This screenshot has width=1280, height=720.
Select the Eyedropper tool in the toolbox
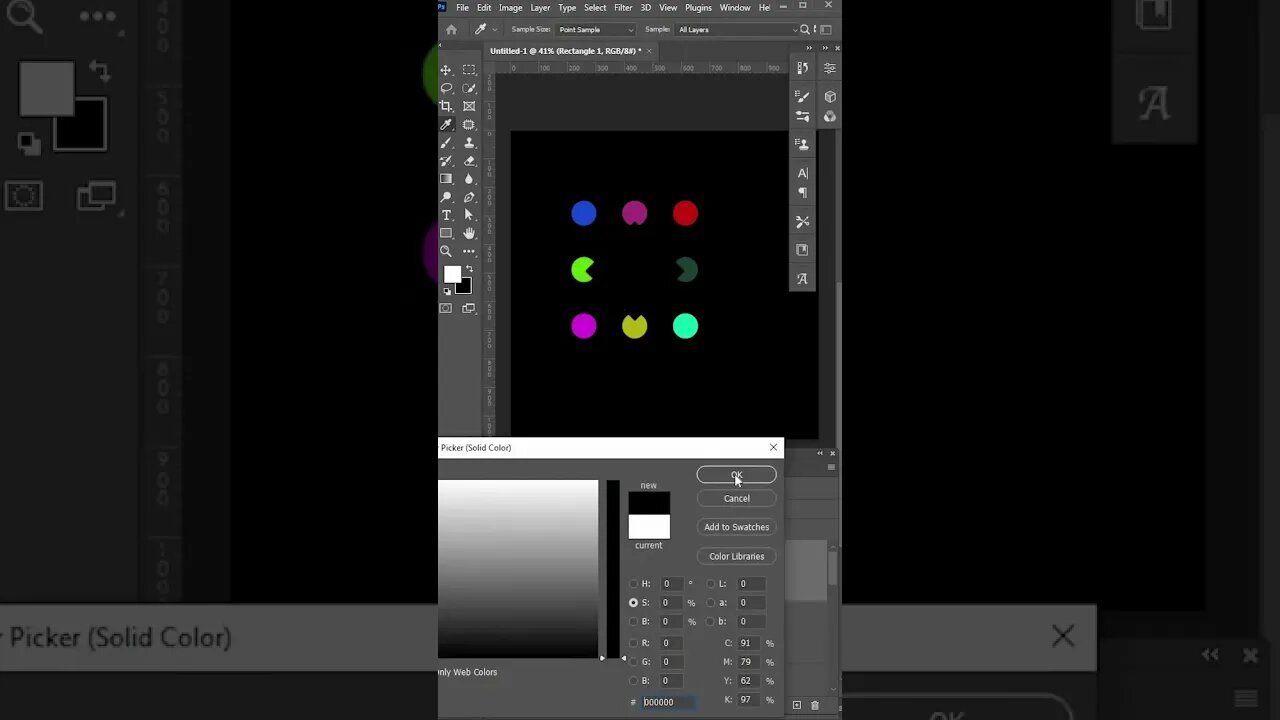446,124
